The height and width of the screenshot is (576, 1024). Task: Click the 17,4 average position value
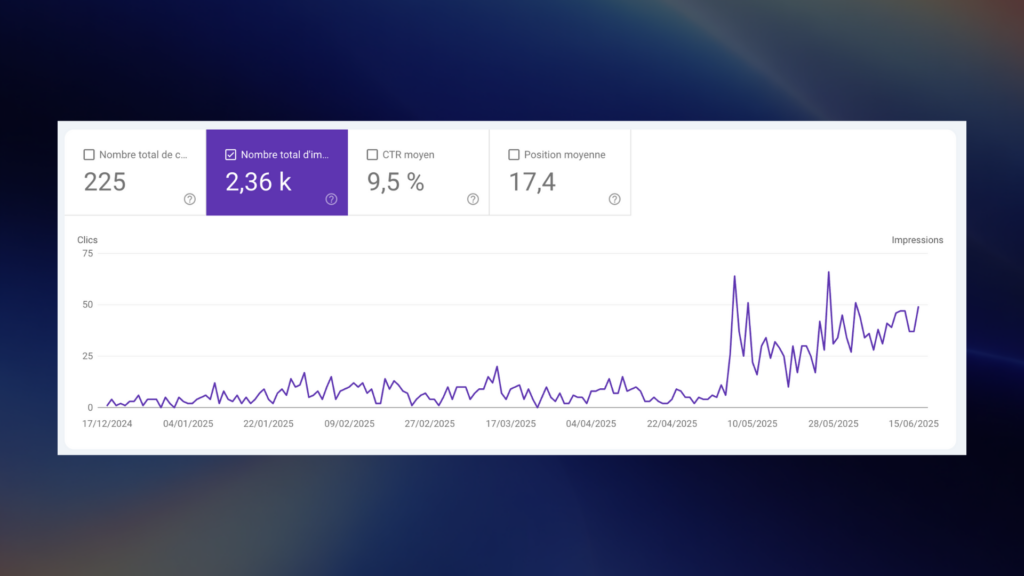point(532,182)
